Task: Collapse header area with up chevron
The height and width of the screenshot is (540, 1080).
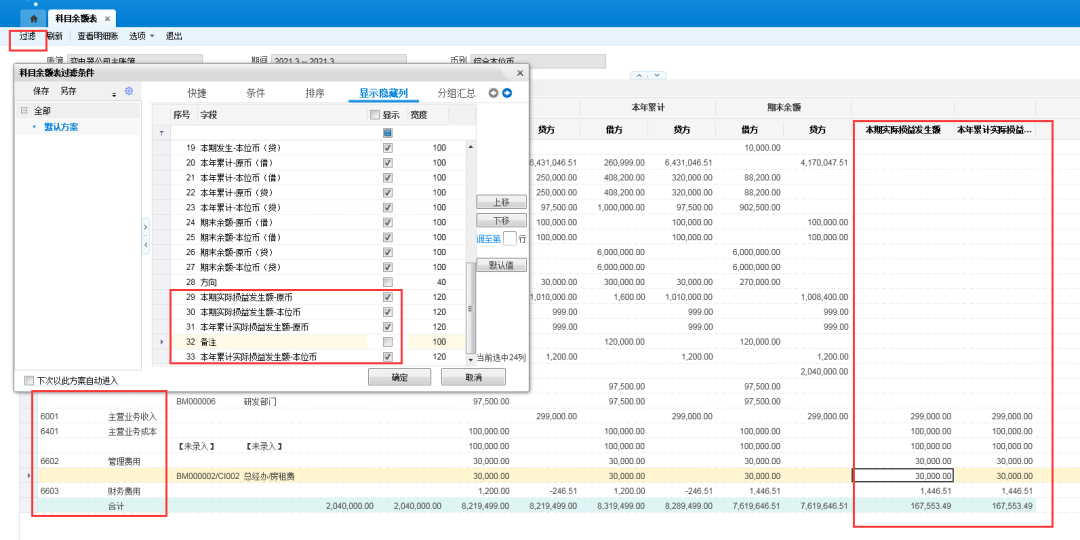Action: click(640, 75)
